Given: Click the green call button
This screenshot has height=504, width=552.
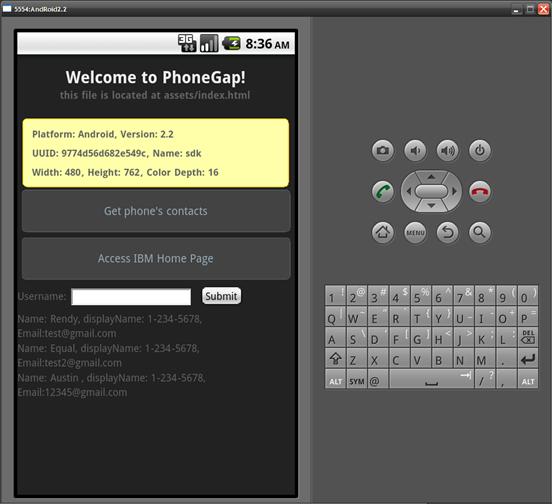Looking at the screenshot, I should pyautogui.click(x=383, y=192).
